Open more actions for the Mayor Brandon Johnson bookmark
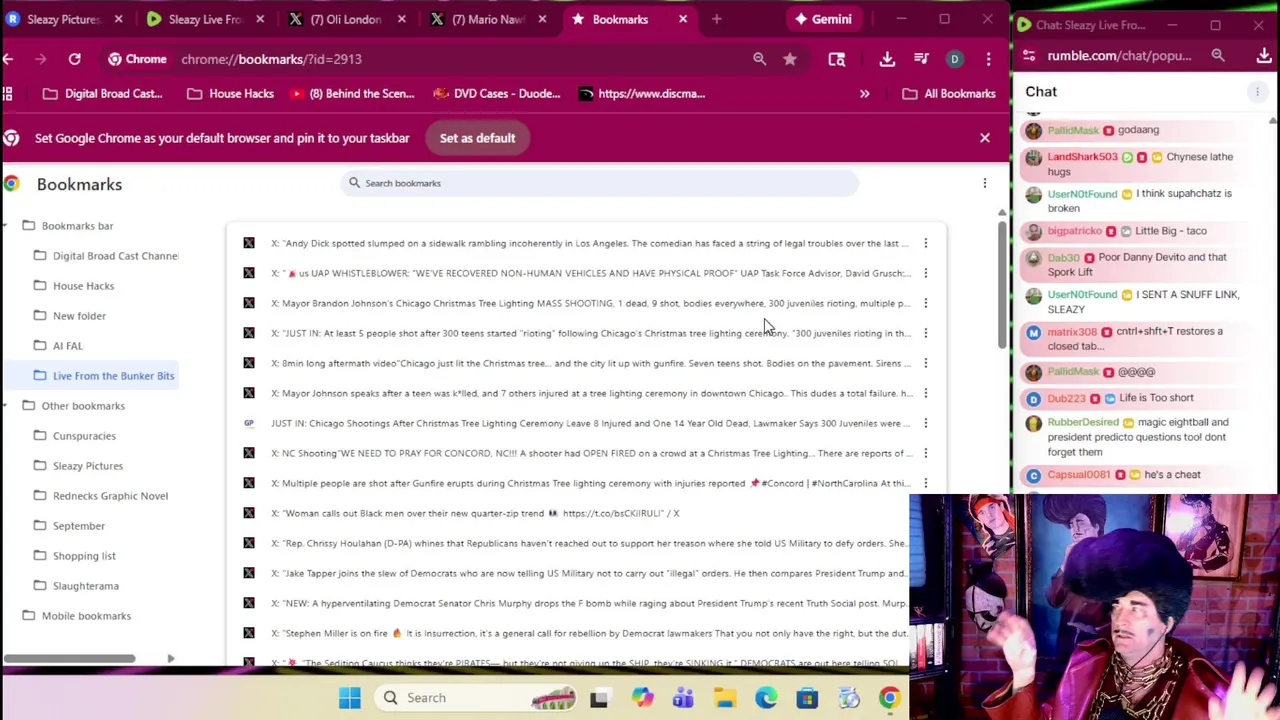Viewport: 1280px width, 720px height. click(x=925, y=303)
